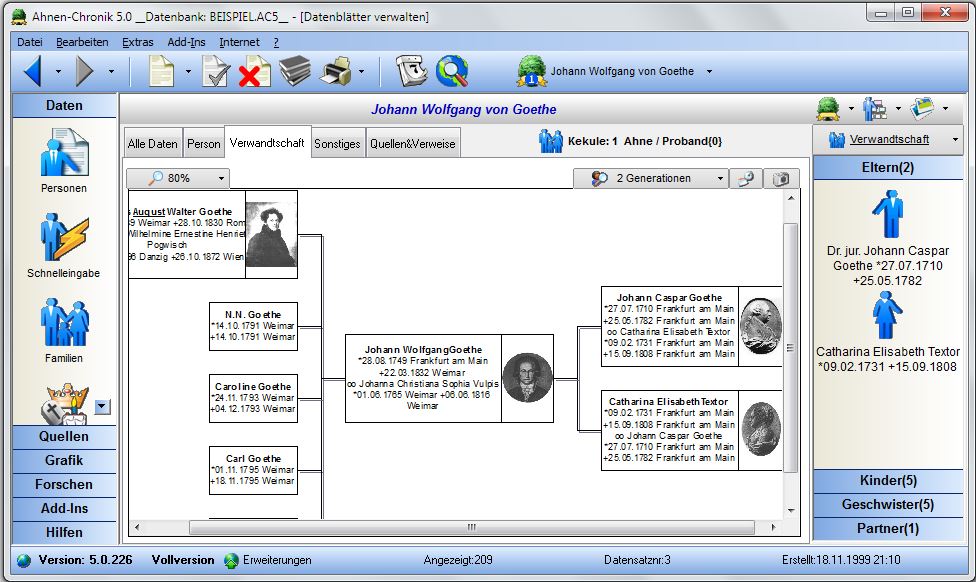Screen dimensions: 976x582
Task: Create a new data sheet document icon
Action: 161,71
